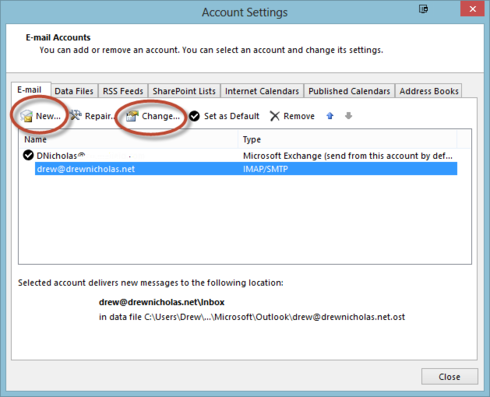Image resolution: width=490 pixels, height=397 pixels.
Task: Click the Change account icon
Action: [x=132, y=116]
